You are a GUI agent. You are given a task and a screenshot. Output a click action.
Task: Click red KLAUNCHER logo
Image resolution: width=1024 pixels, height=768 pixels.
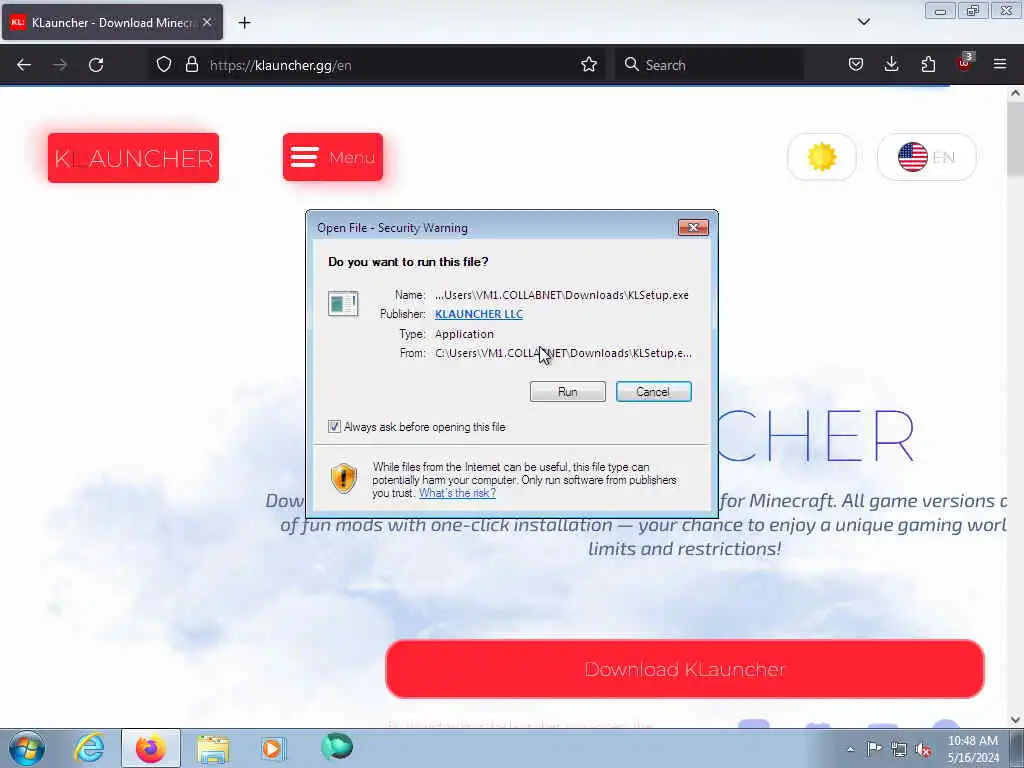click(133, 158)
